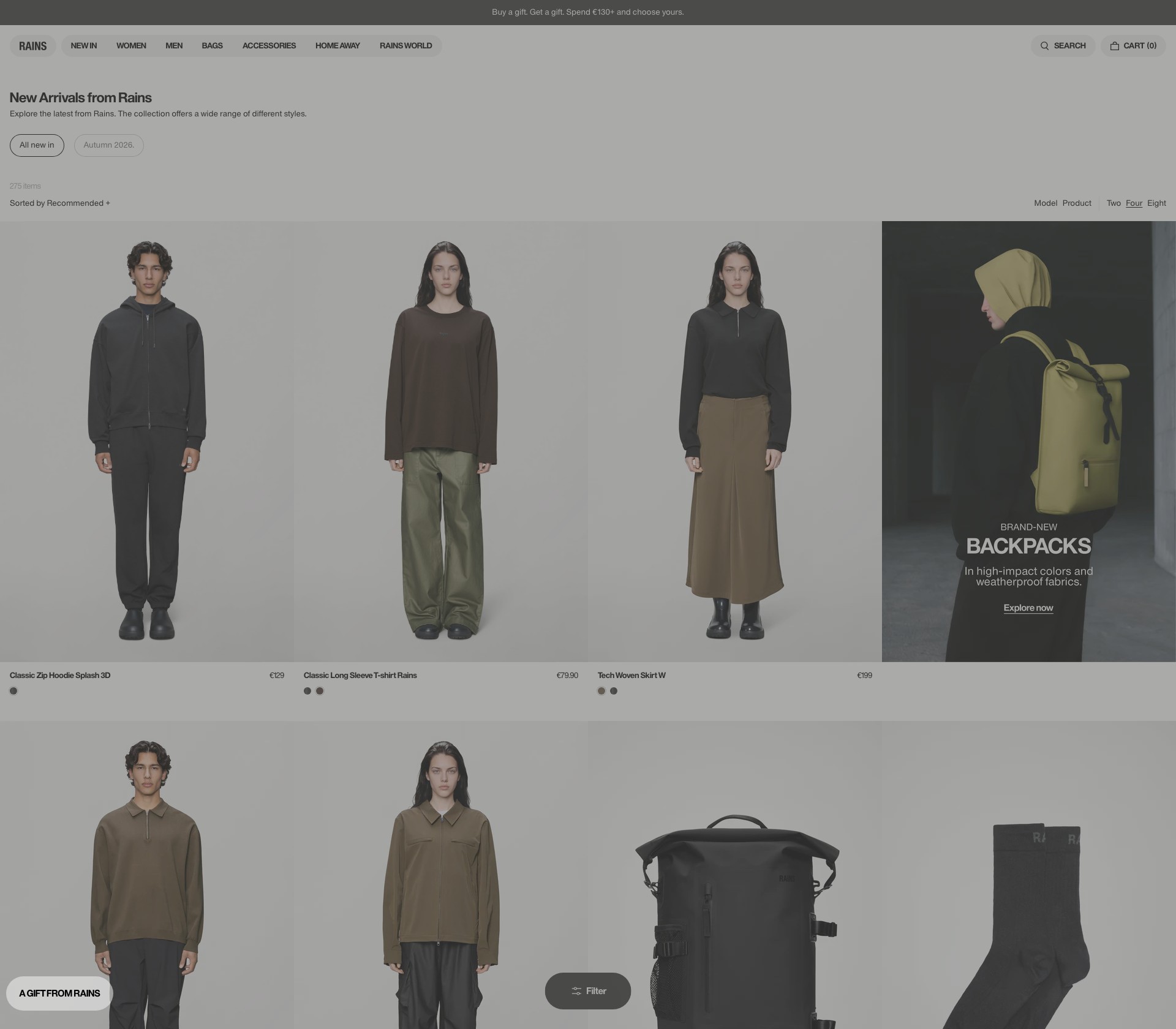1176x1029 pixels.
Task: Click the man in brown polo photo
Action: [147, 875]
